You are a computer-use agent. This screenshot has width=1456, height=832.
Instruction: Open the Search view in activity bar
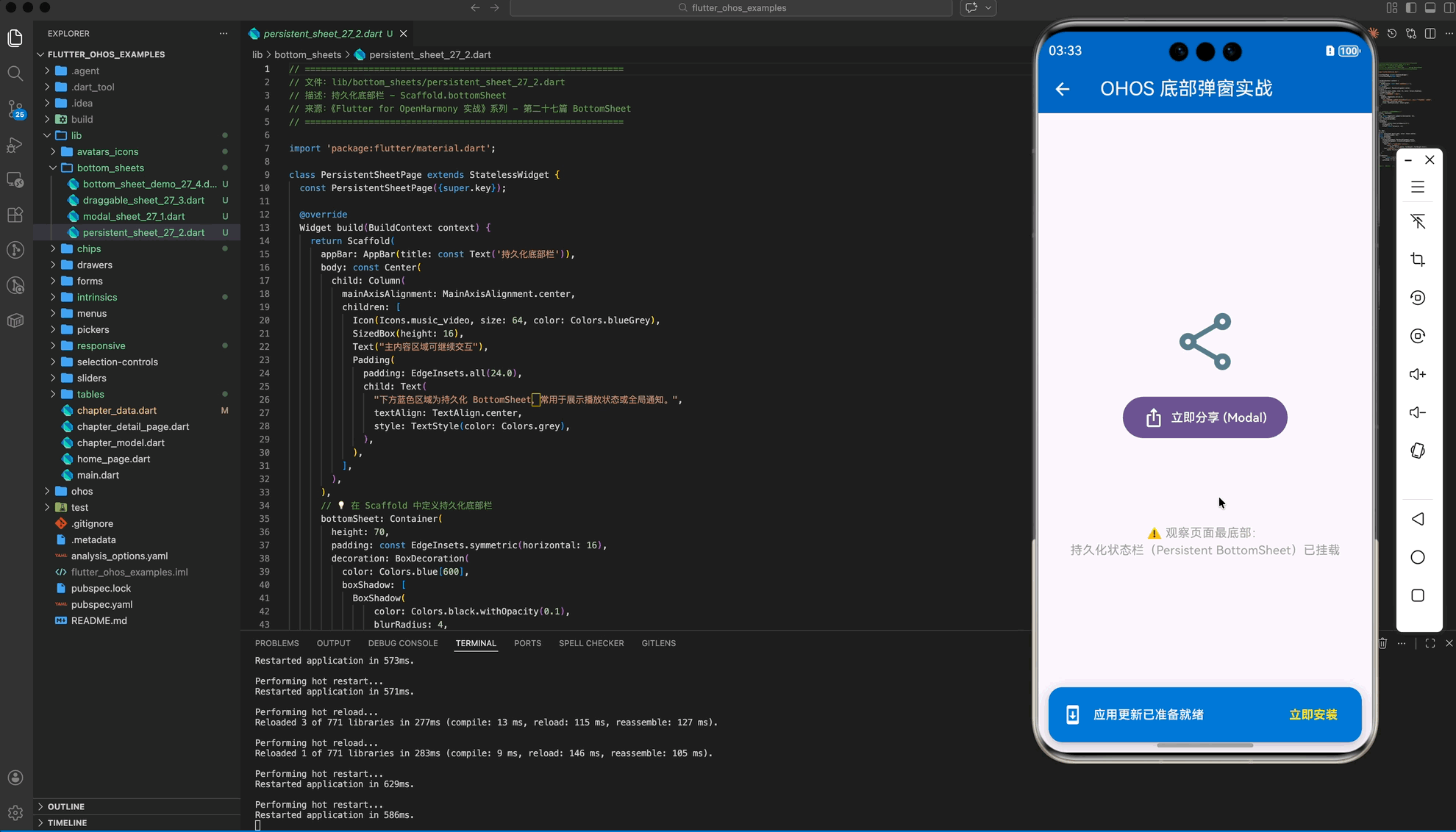click(15, 73)
